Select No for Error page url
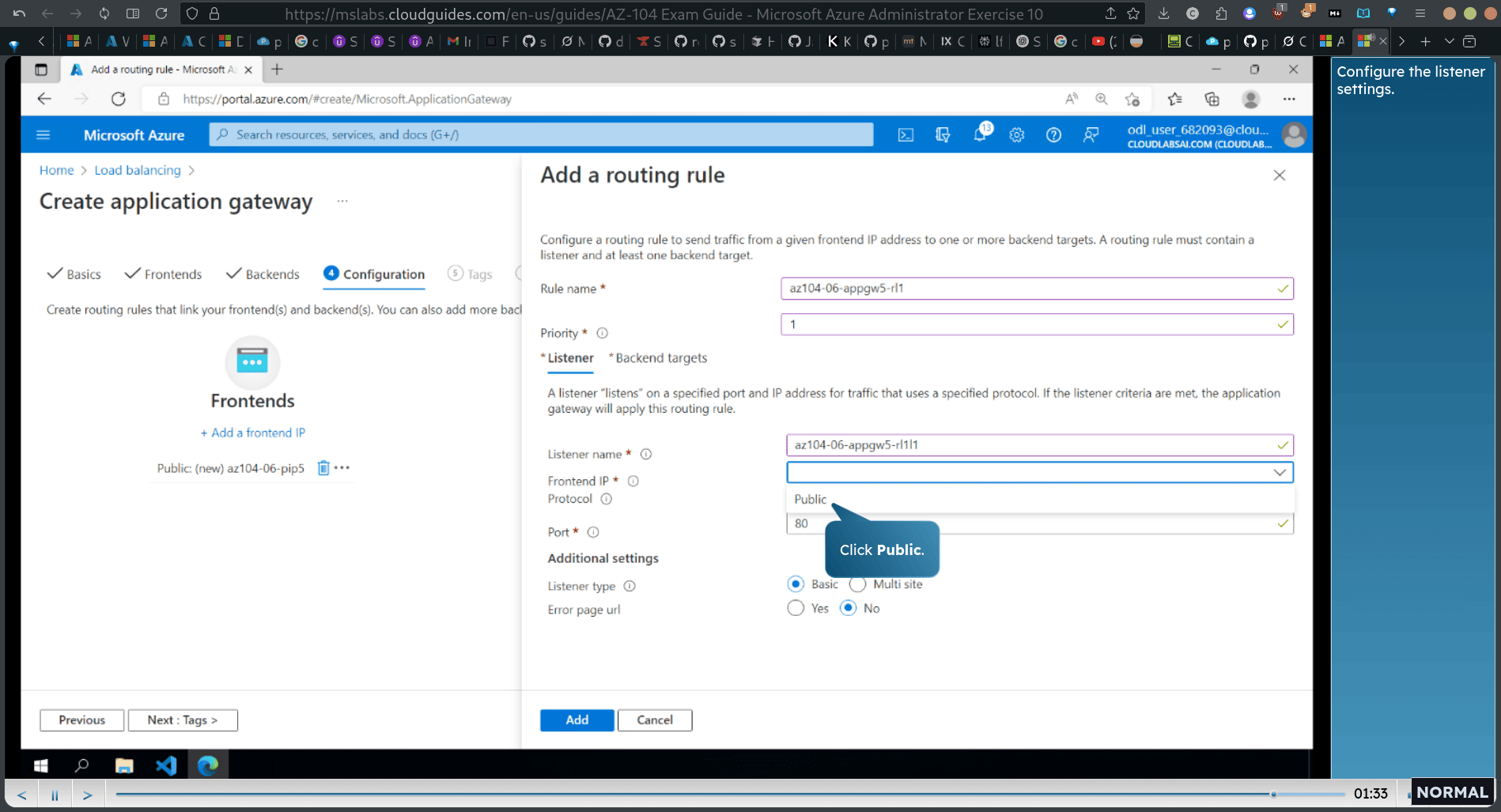Screen dimensions: 1501x812 848,608
